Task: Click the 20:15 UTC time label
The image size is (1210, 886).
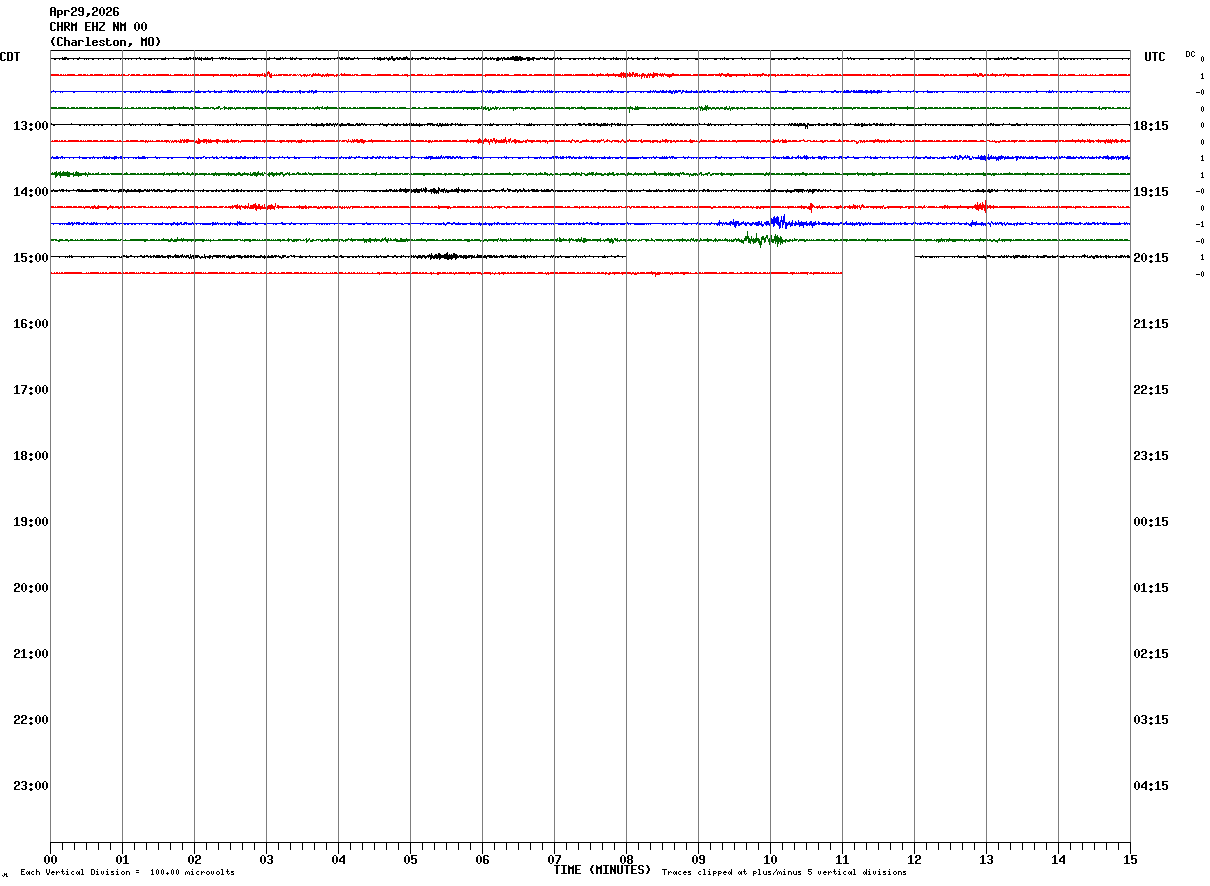Action: [x=1151, y=257]
